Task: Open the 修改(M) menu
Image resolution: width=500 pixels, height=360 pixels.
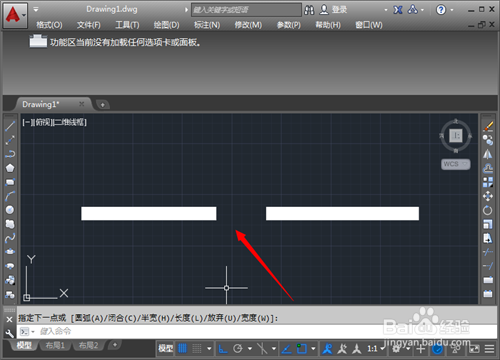Action: [248, 25]
